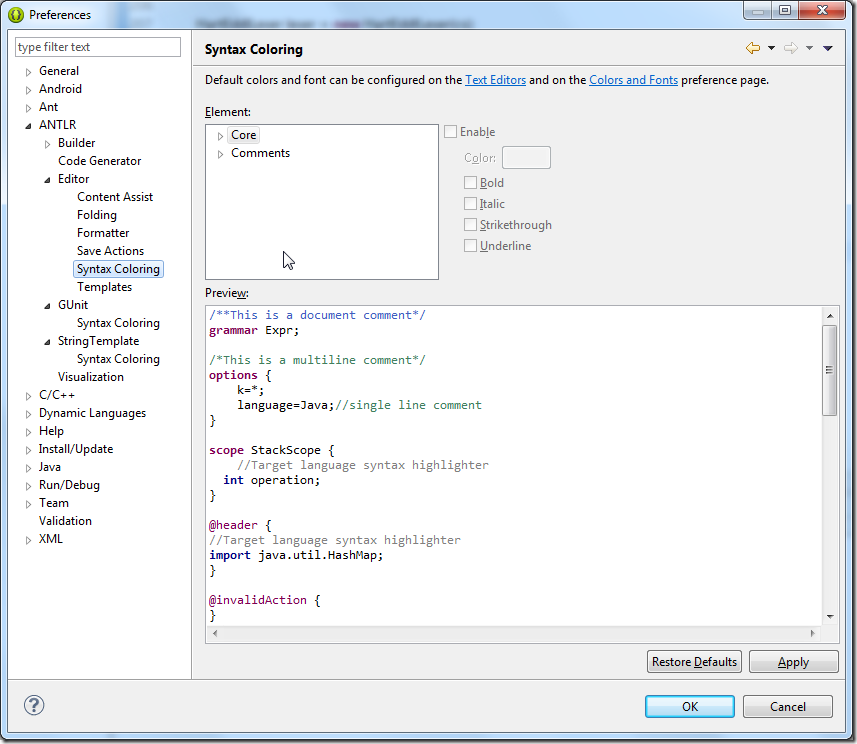Open the Templates preference page
The height and width of the screenshot is (744, 857).
coord(104,287)
